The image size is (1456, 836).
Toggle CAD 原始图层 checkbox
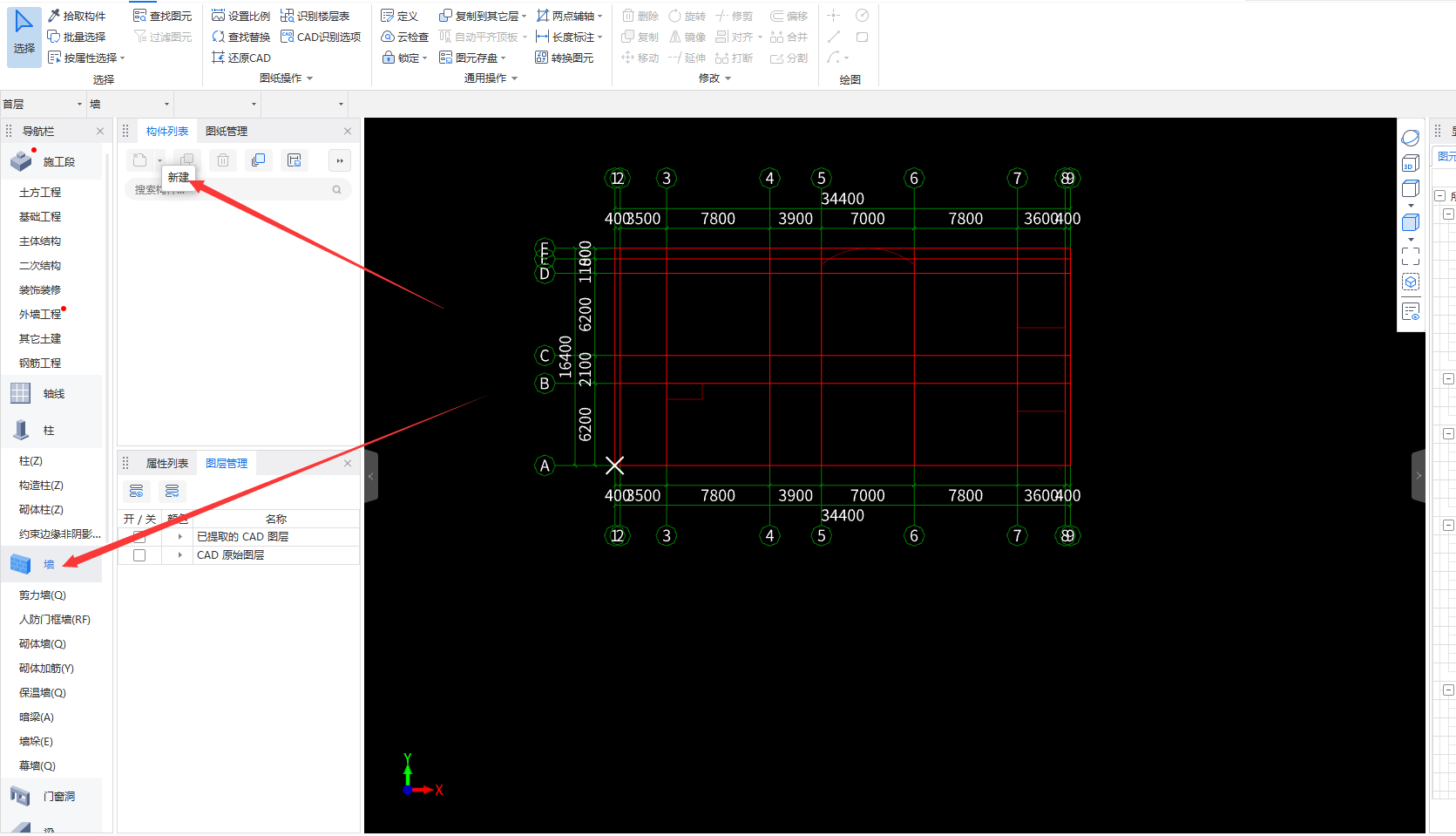point(139,555)
